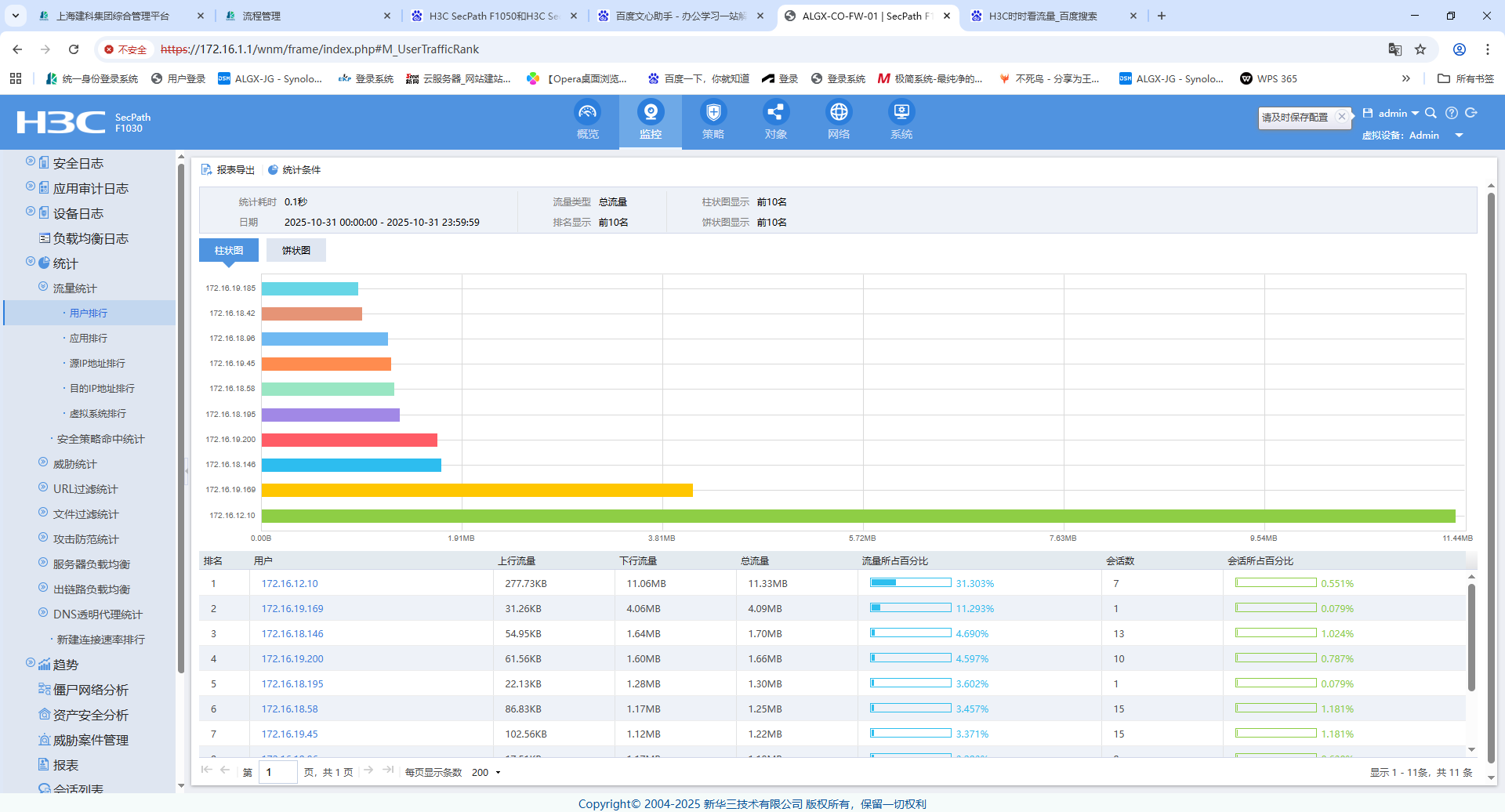Click the page number input field

click(x=277, y=773)
